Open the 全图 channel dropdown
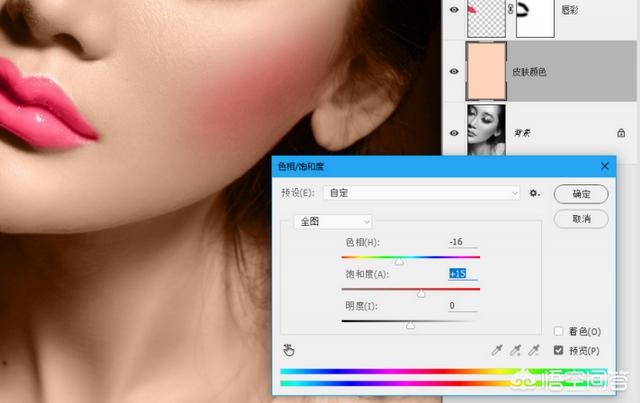Screen dimensions: 640x403 point(333,222)
